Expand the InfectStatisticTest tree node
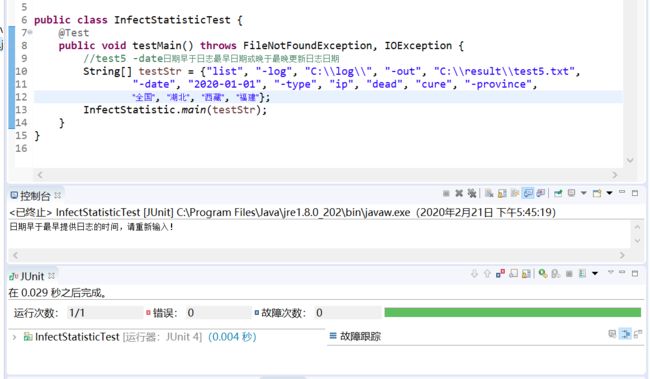 tap(14, 337)
